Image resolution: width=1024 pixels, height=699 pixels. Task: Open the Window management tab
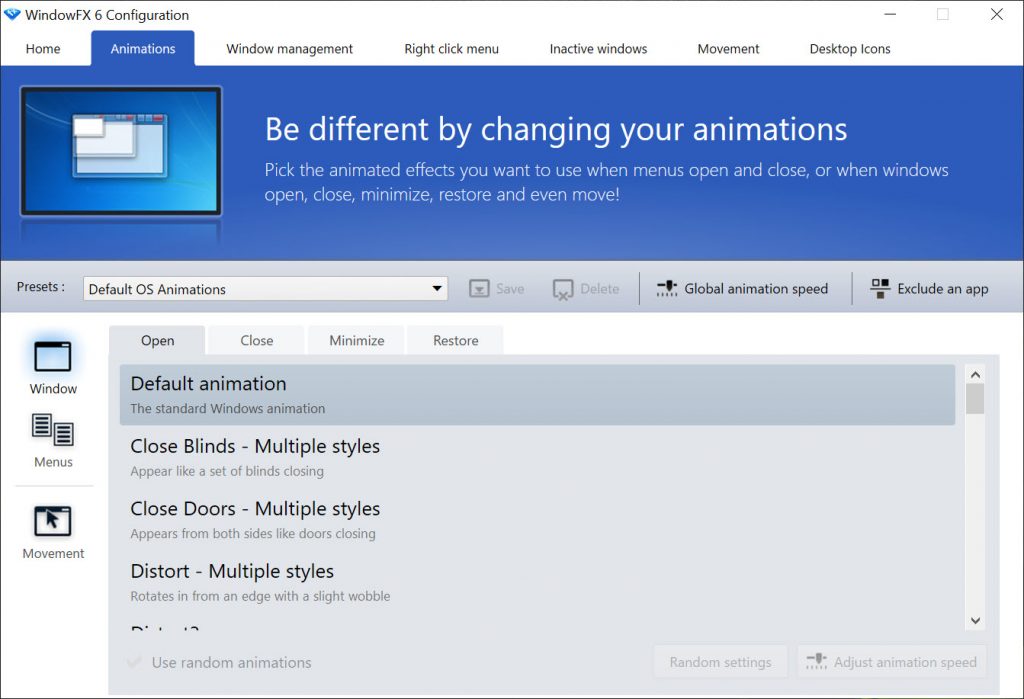click(289, 49)
